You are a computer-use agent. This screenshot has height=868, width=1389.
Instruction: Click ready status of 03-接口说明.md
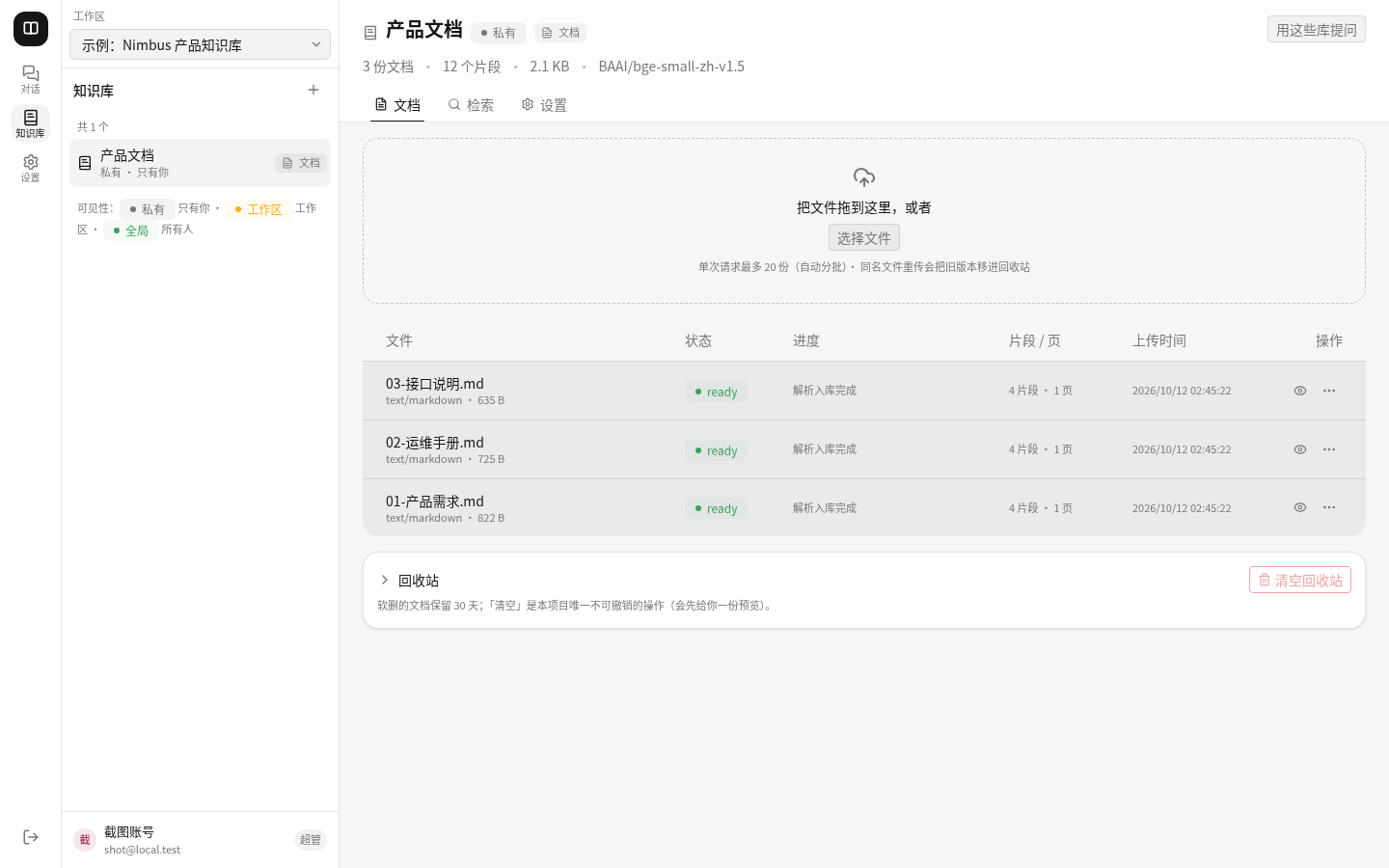pos(716,392)
